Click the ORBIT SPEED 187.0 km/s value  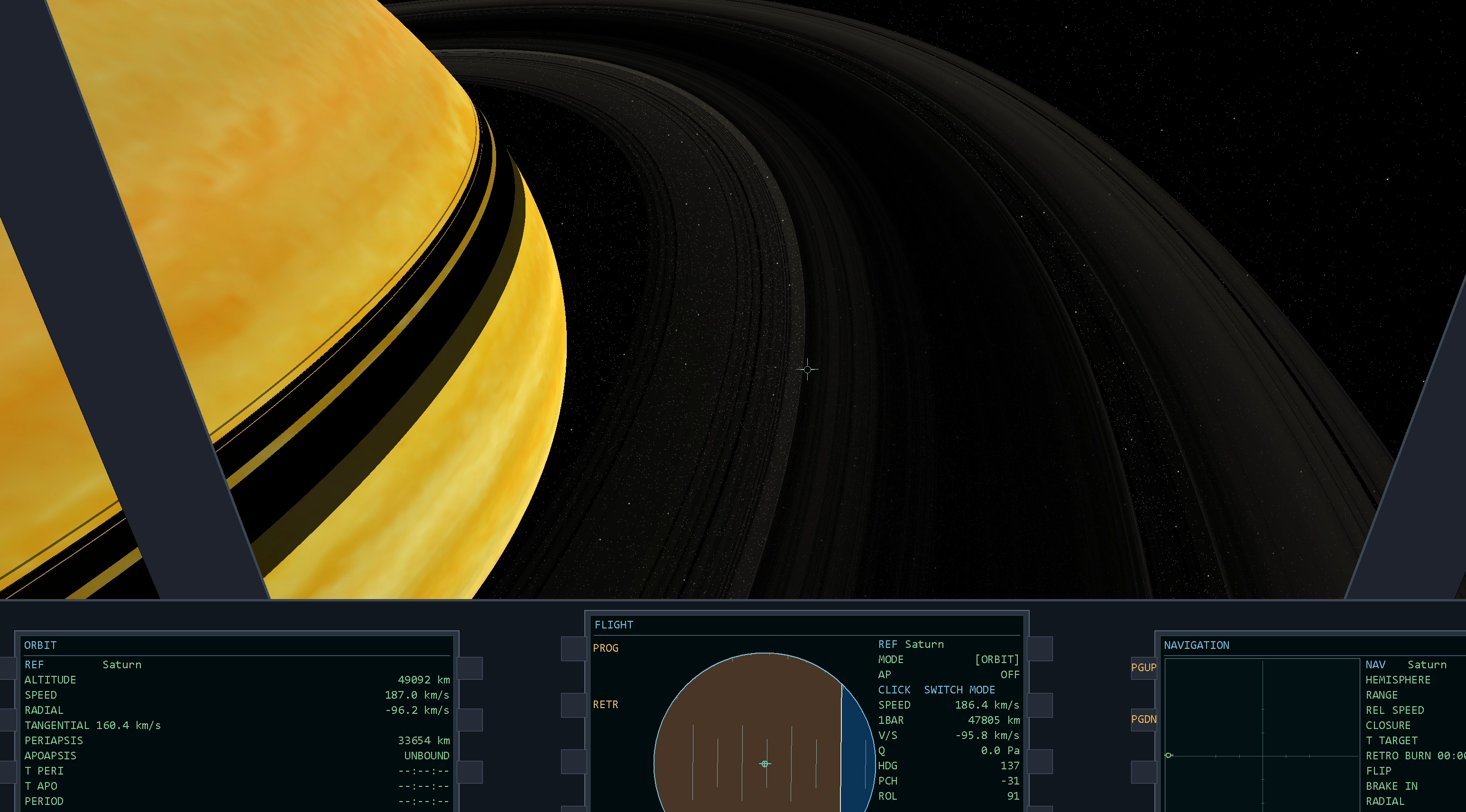(417, 695)
